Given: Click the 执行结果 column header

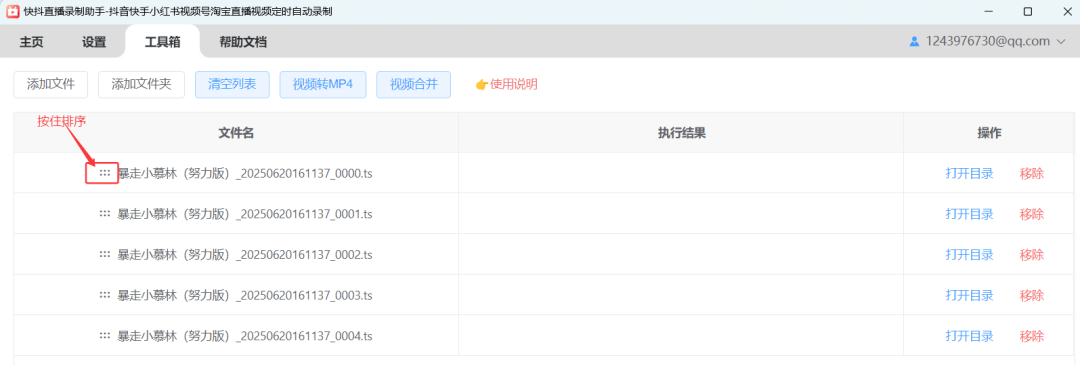Looking at the screenshot, I should (x=681, y=133).
